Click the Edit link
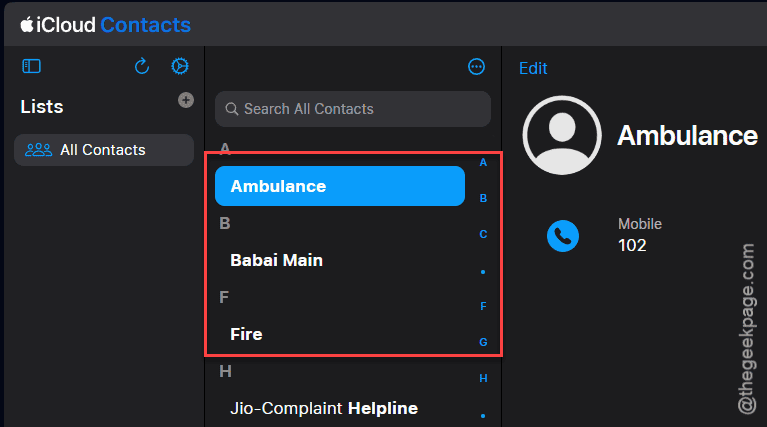This screenshot has width=767, height=427. pyautogui.click(x=533, y=68)
